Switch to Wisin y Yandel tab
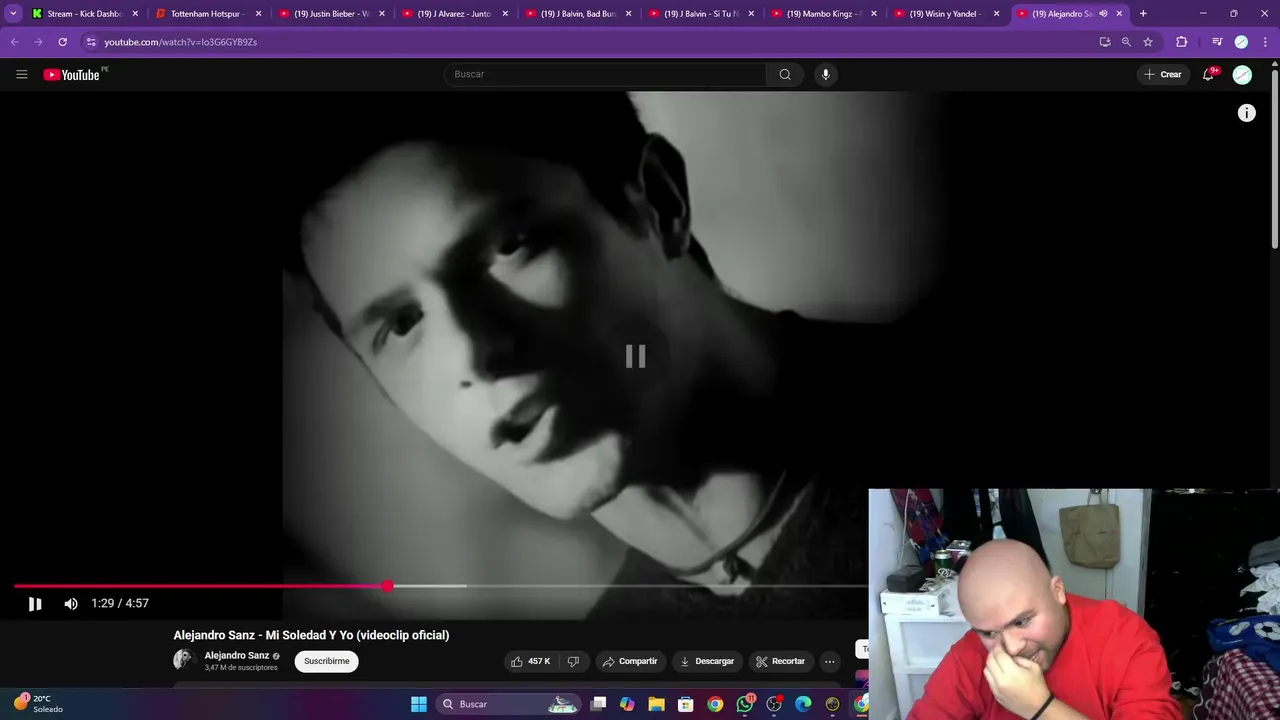Screen dimensions: 1280x720 click(x=945, y=14)
